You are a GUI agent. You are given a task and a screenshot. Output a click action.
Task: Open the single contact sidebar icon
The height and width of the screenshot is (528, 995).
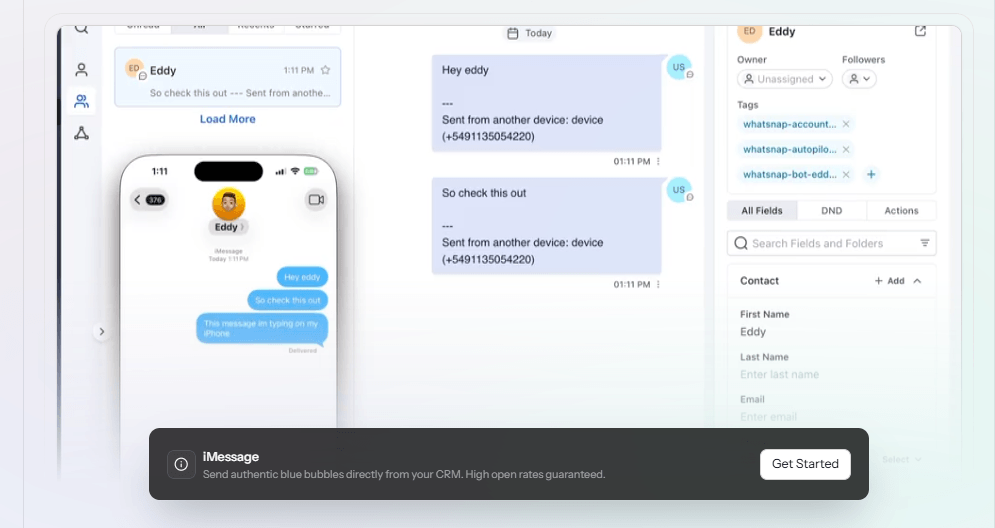point(81,70)
